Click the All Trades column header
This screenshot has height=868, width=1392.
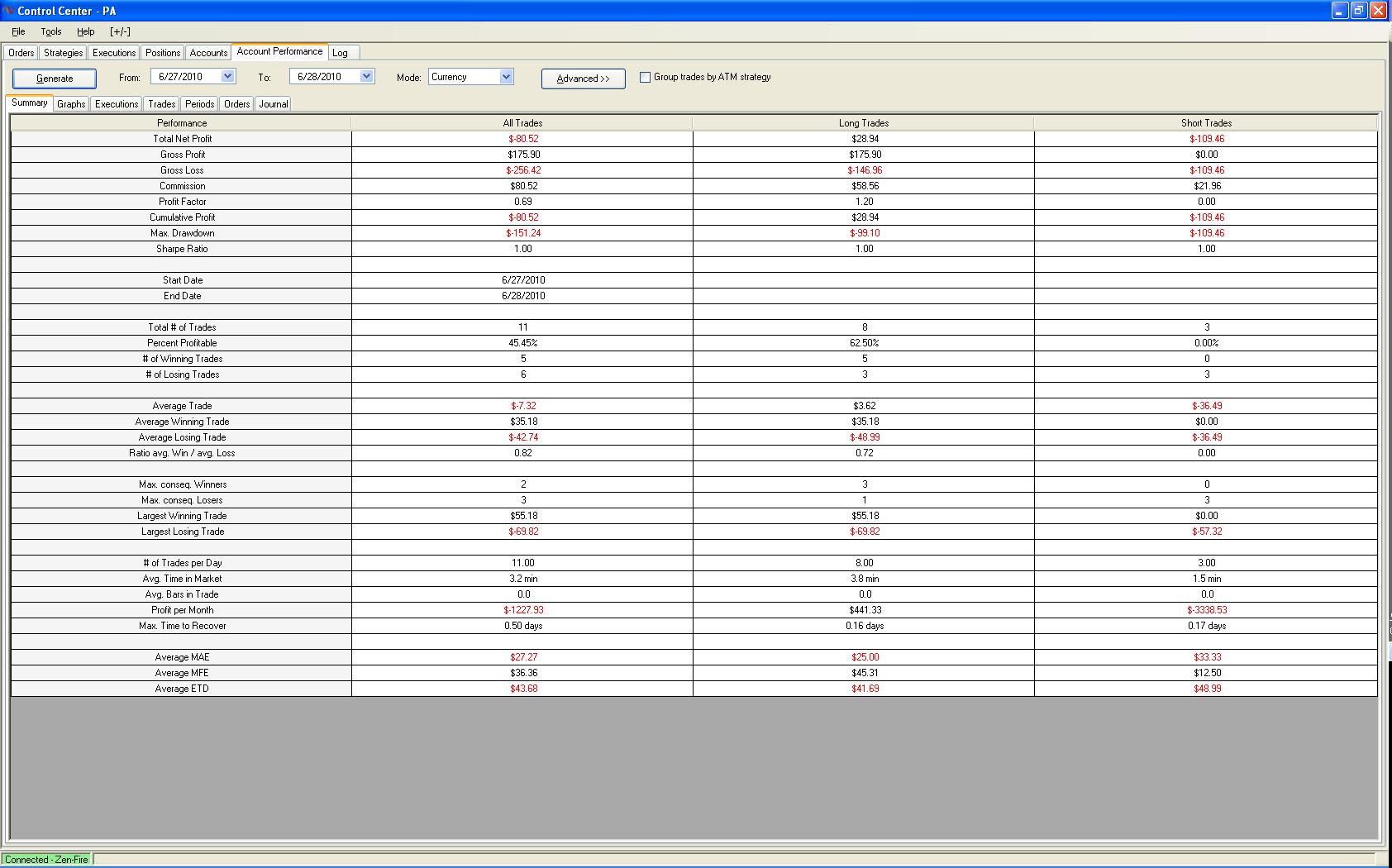click(522, 123)
